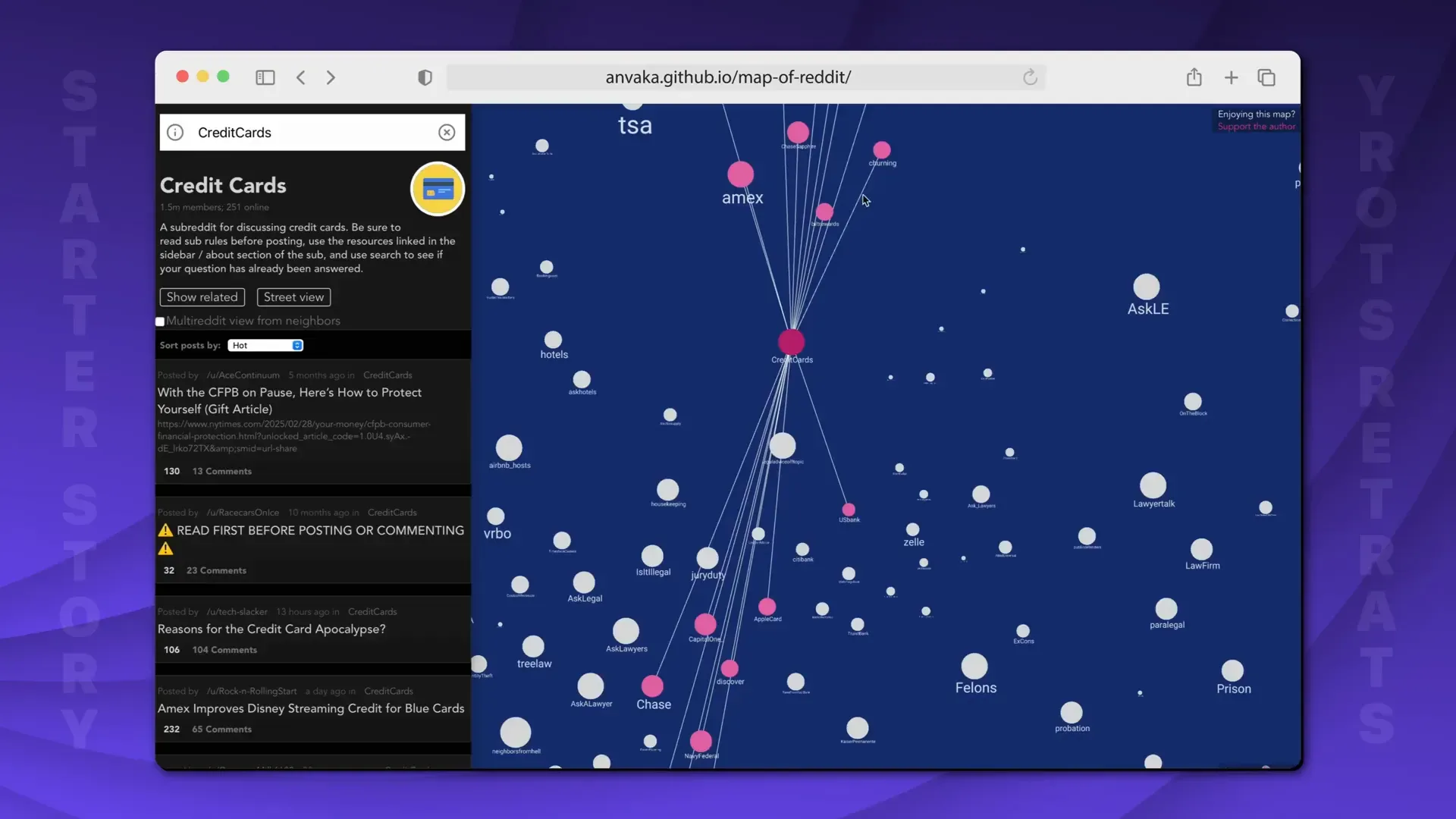The height and width of the screenshot is (819, 1456).
Task: Click the address bar showing anvaka.github.io/map-of-reddit
Action: coord(728,77)
